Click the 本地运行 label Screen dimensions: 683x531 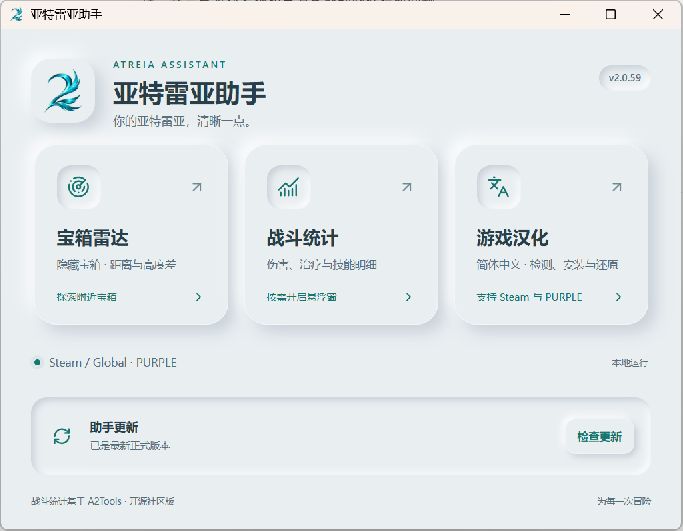pos(629,362)
